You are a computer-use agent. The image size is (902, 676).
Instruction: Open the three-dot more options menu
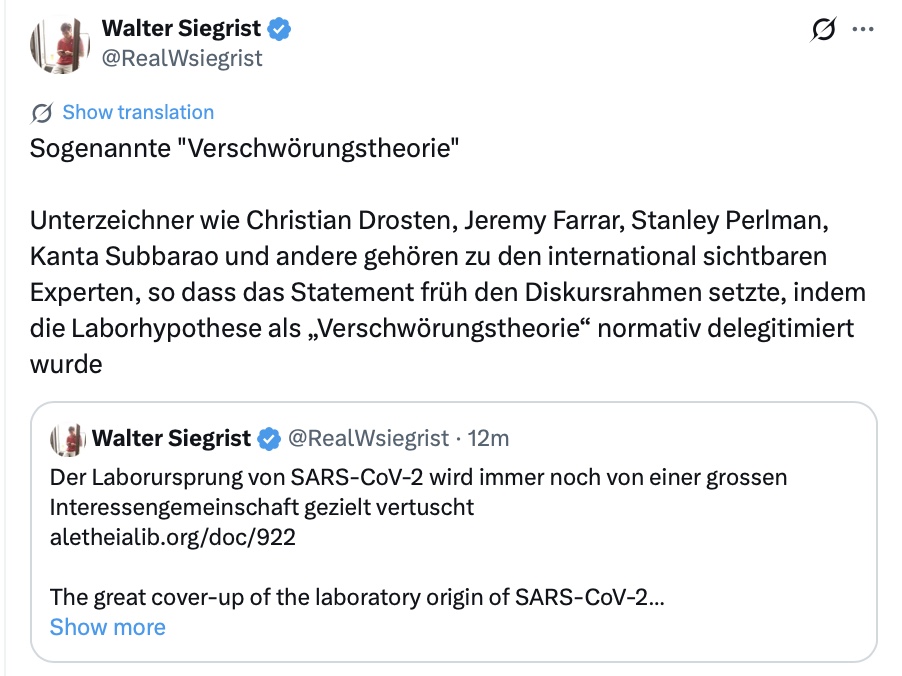863,30
